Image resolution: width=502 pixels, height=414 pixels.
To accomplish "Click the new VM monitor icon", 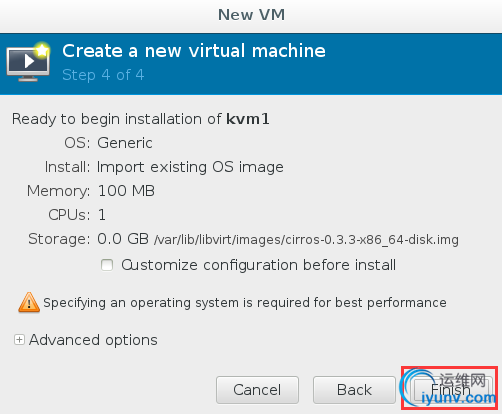I will point(28,62).
